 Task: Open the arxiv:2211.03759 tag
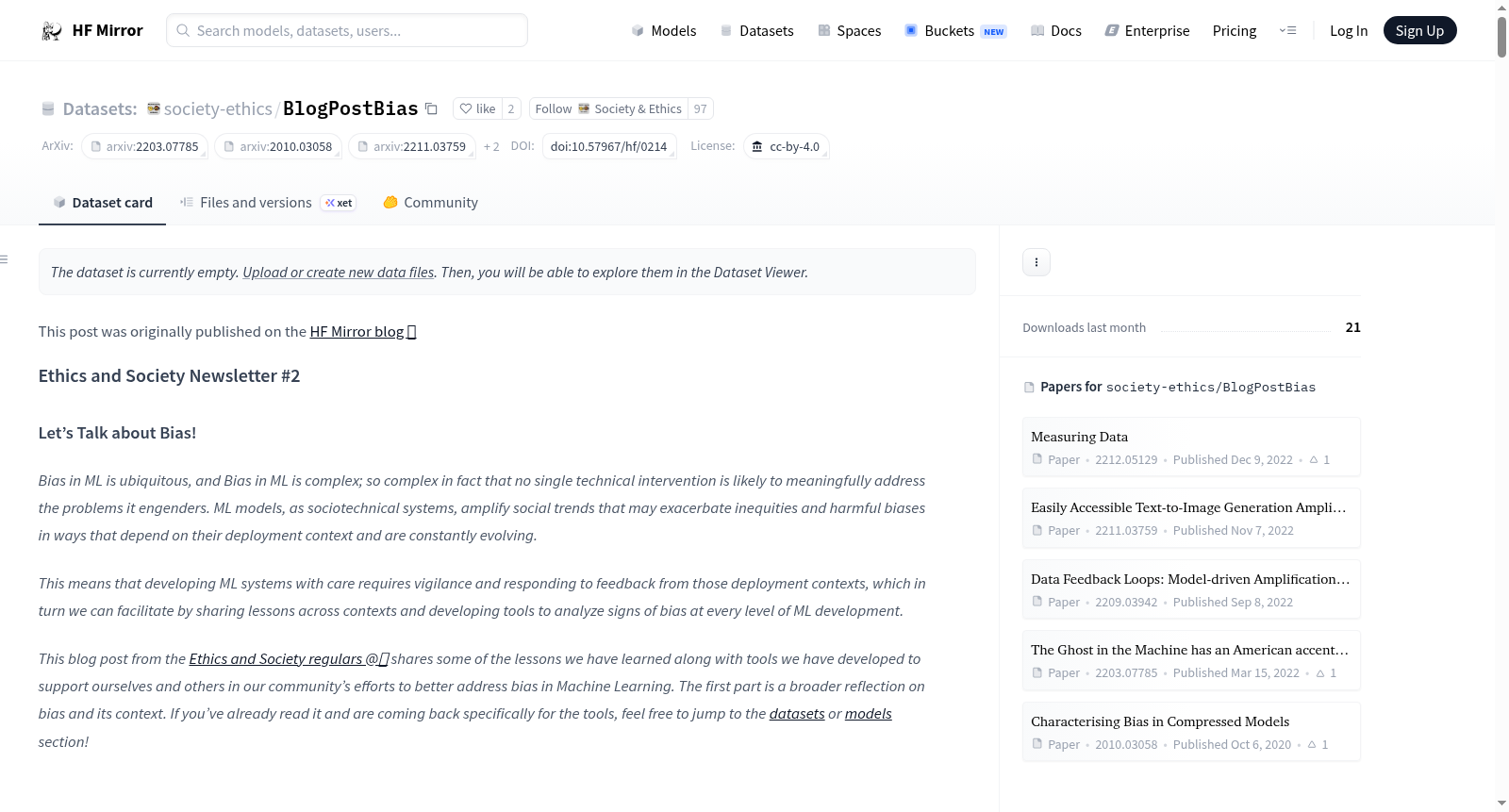coord(412,146)
